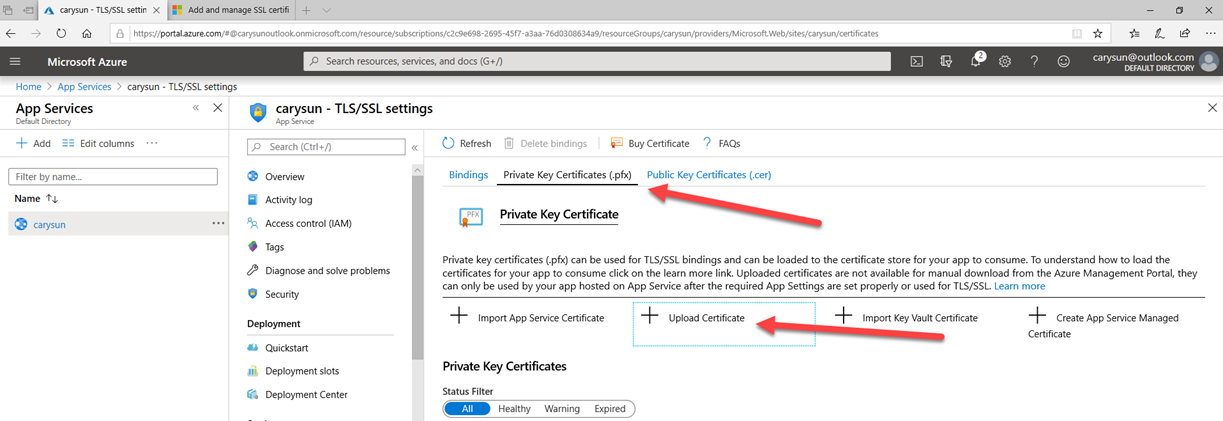Screen dimensions: 1223x421
Task: Open Edit columns option
Action: click(98, 143)
